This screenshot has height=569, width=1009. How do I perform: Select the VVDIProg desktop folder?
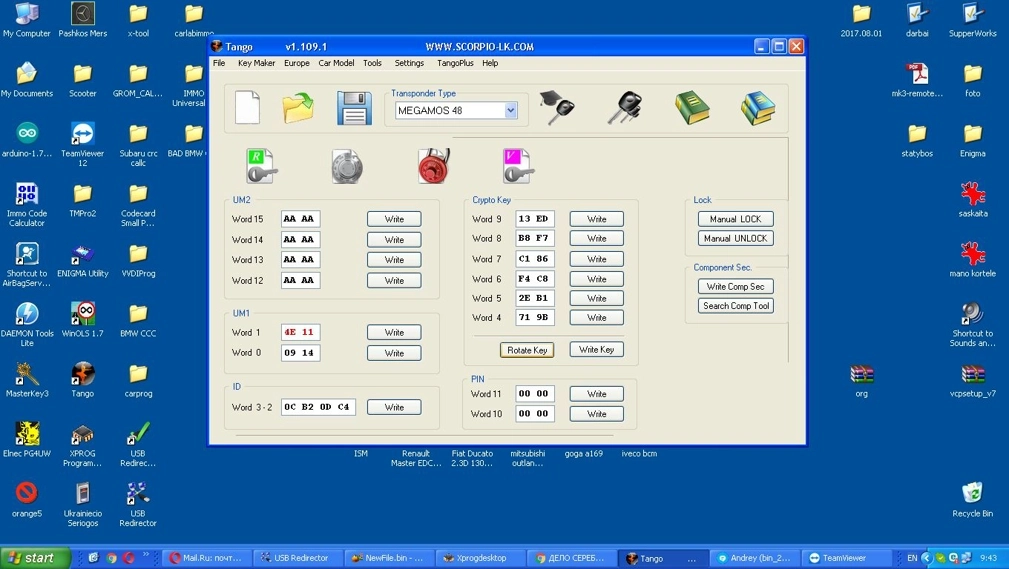point(138,261)
